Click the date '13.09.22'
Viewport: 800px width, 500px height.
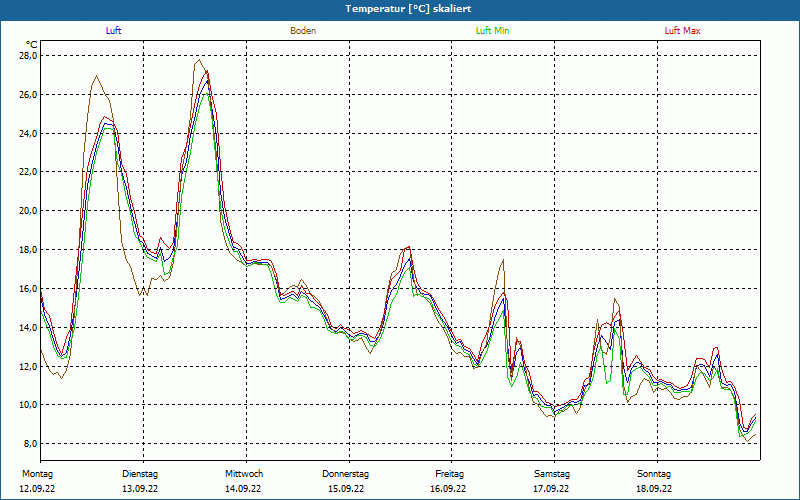tap(140, 489)
